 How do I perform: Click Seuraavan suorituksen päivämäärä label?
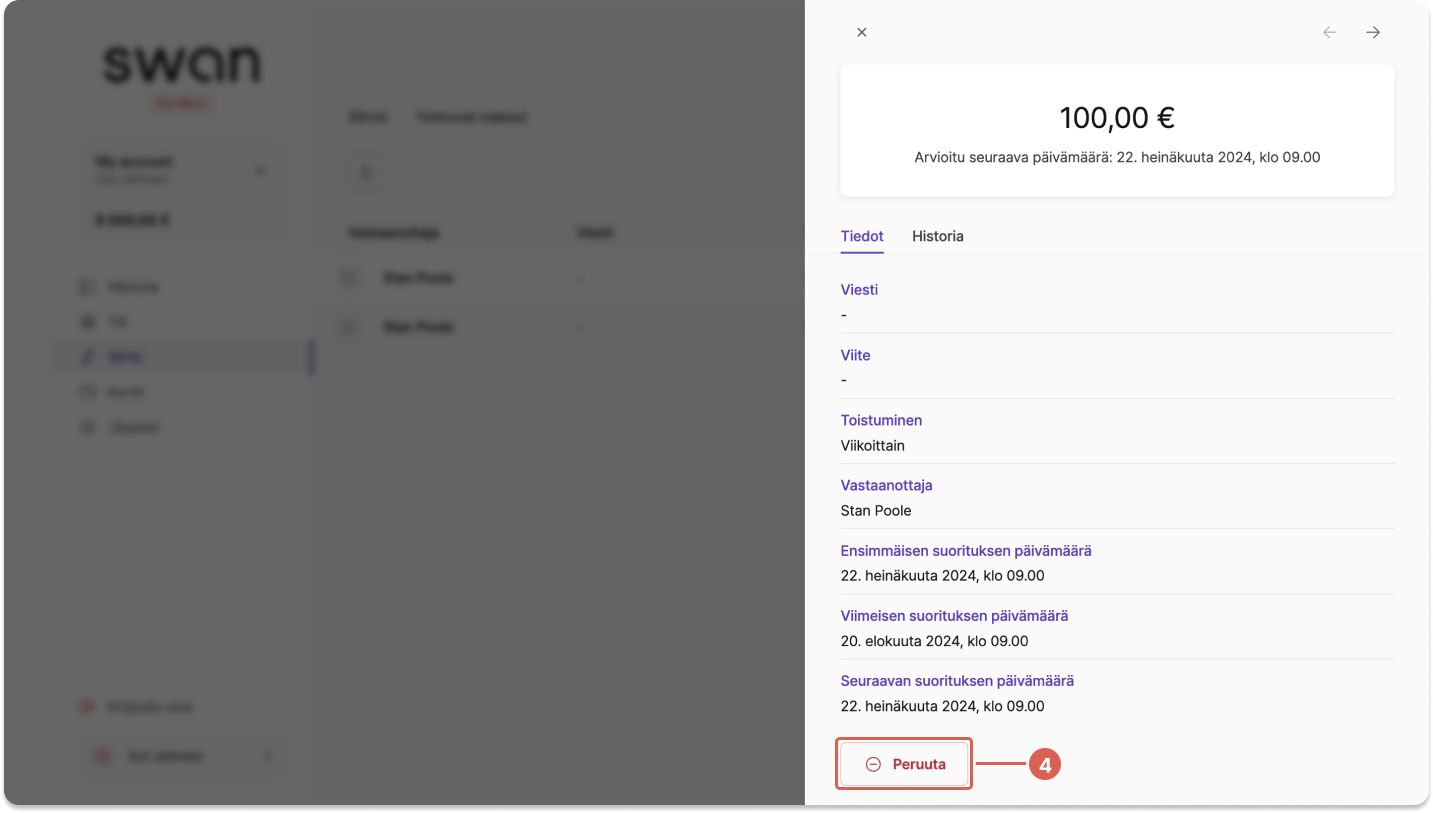tap(957, 680)
